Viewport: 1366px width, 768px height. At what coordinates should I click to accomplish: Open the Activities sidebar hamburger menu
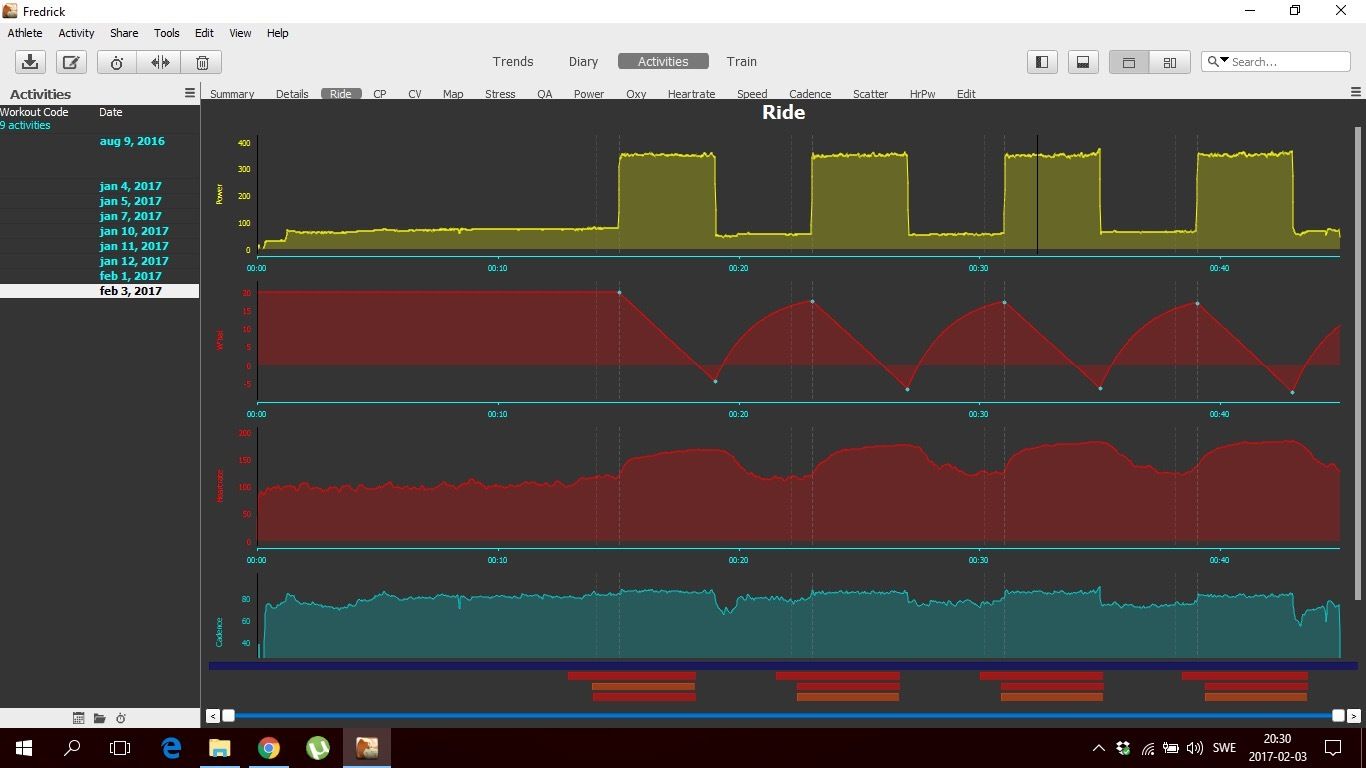(190, 93)
